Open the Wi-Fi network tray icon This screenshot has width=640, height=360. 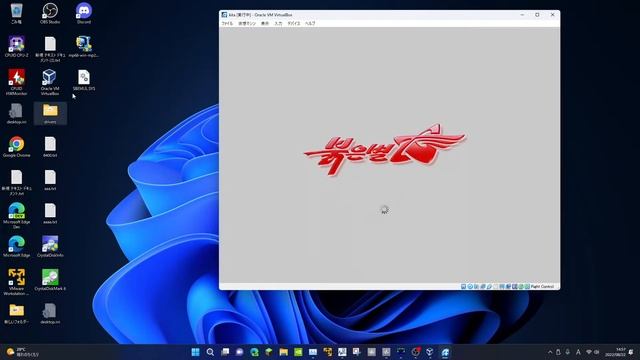coord(589,352)
